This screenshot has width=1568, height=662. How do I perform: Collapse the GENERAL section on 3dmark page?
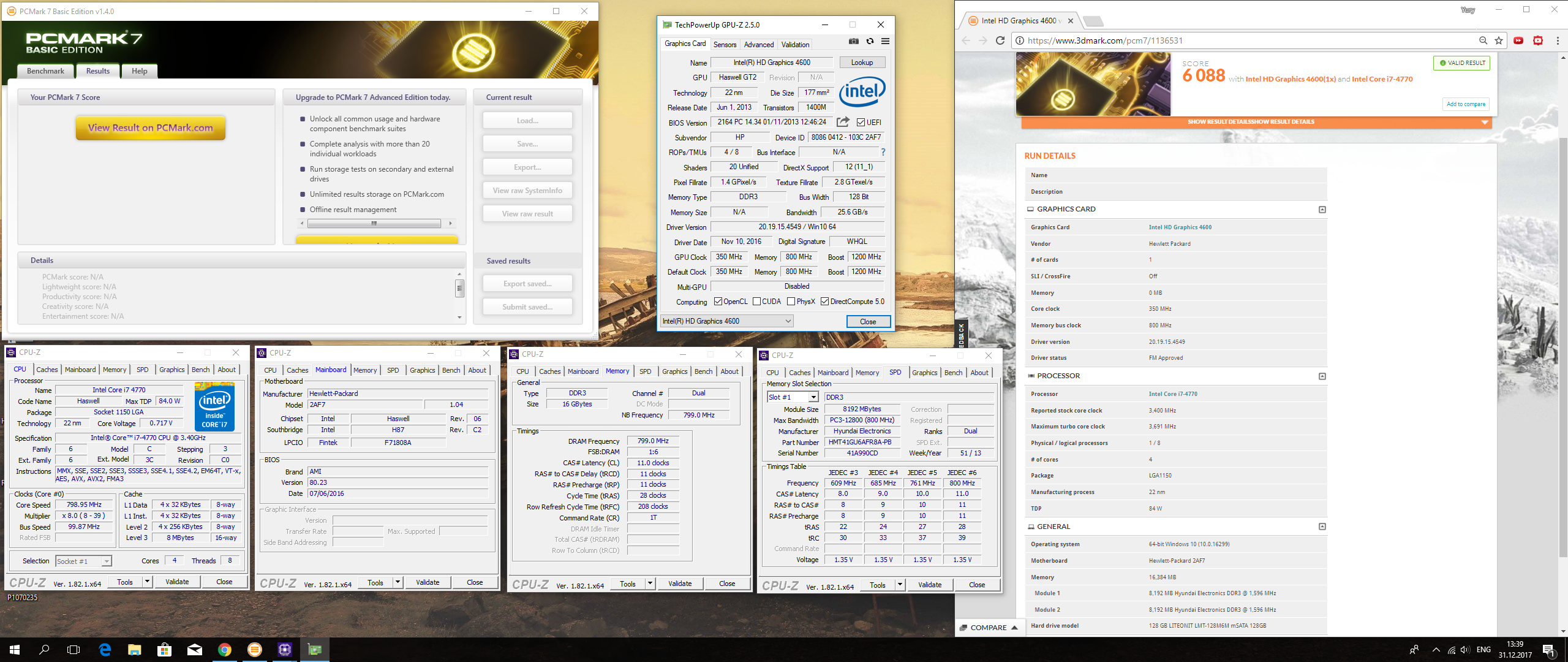coord(1322,527)
